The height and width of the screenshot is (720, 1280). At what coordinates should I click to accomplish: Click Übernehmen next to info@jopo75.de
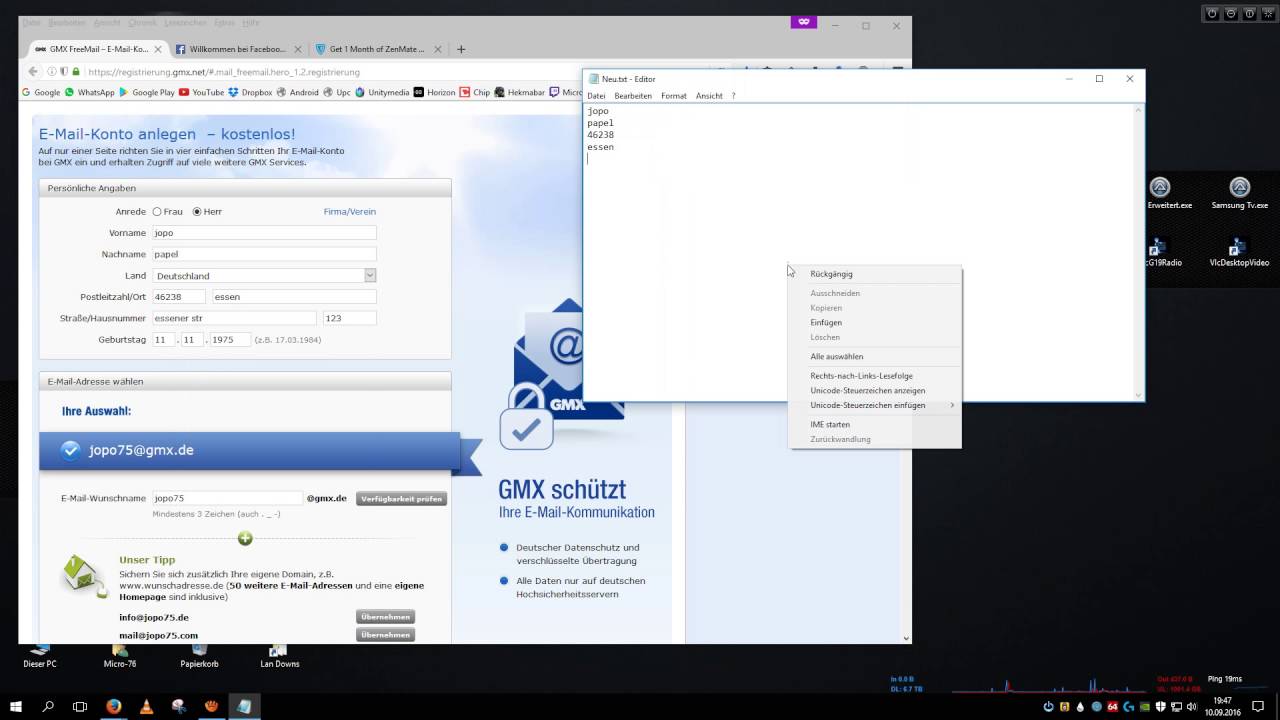pyautogui.click(x=385, y=617)
